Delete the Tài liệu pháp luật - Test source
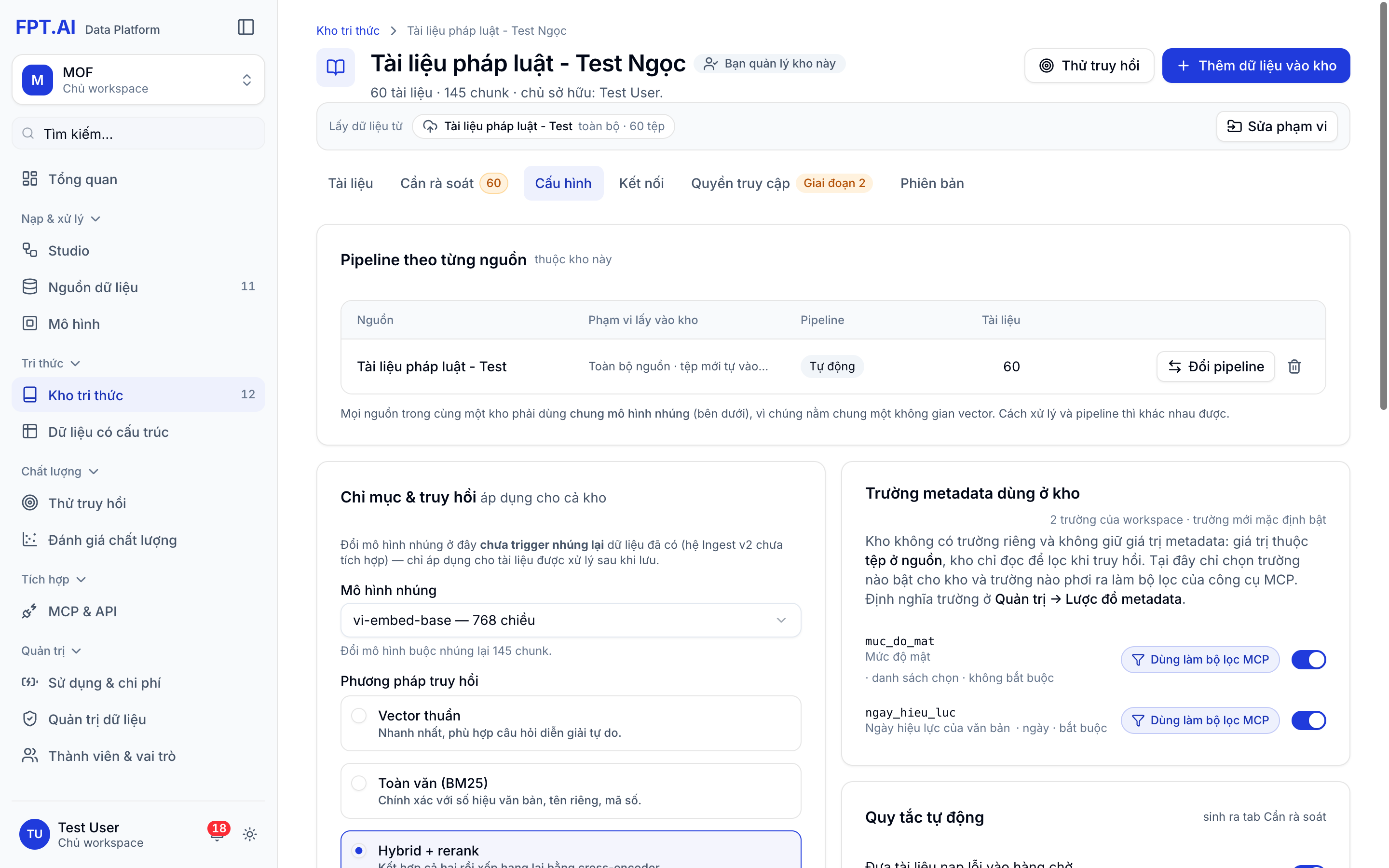1389x868 pixels. [x=1294, y=366]
